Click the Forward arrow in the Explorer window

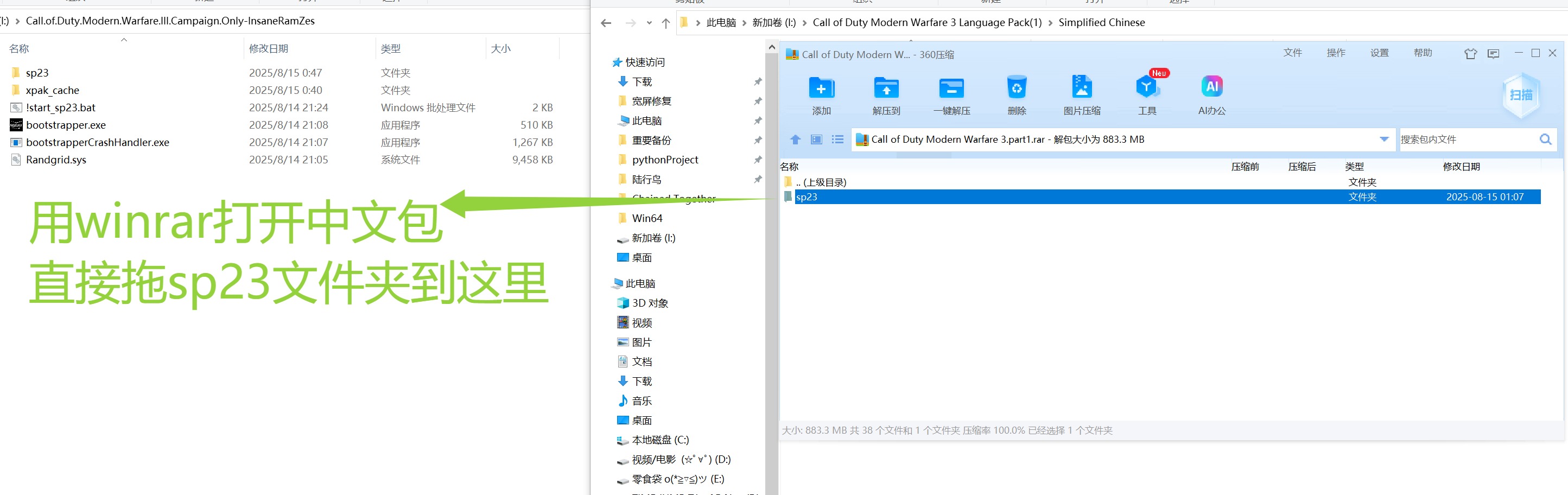(x=631, y=23)
